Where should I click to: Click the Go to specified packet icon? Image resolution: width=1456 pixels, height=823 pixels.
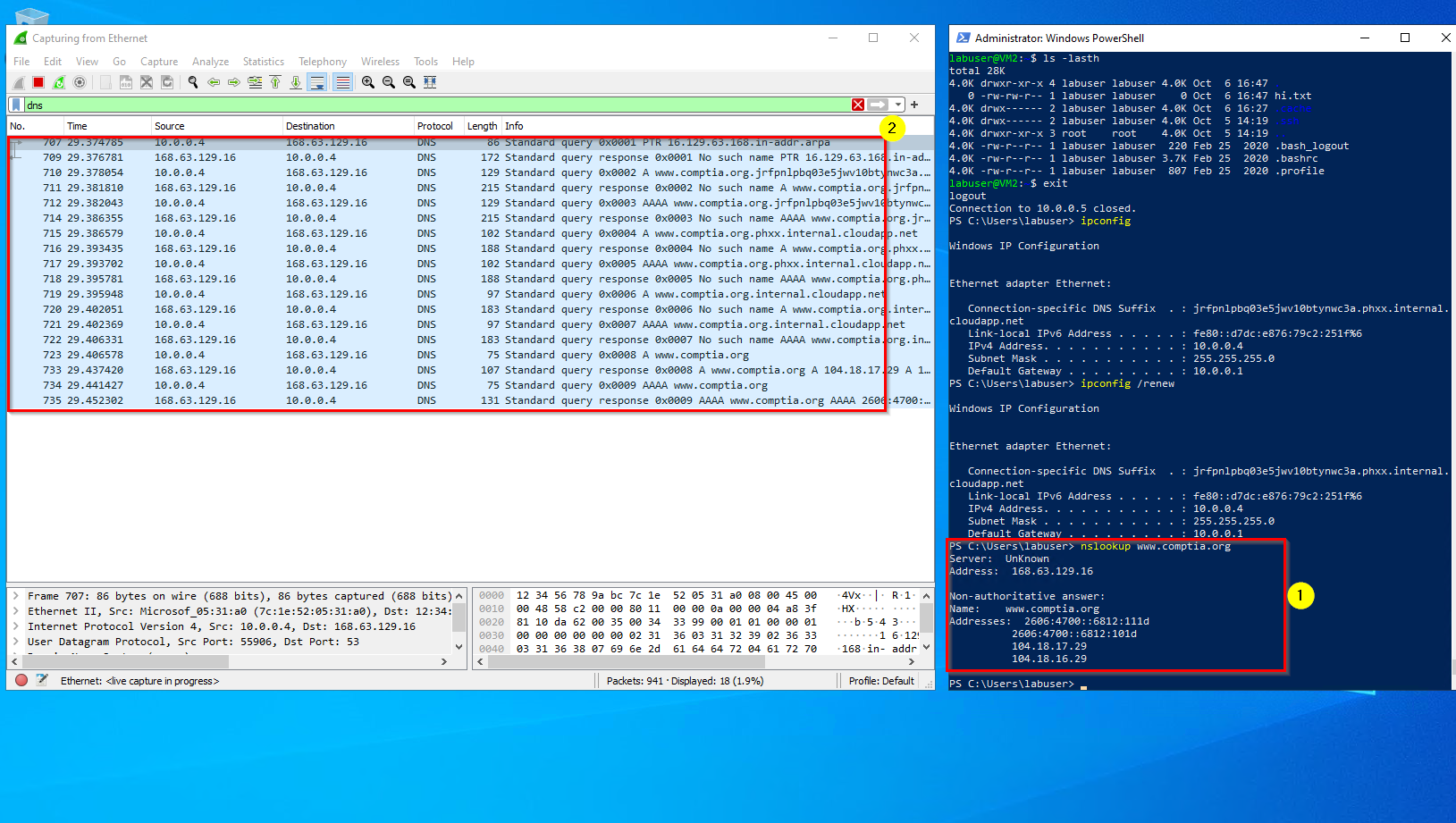[255, 82]
